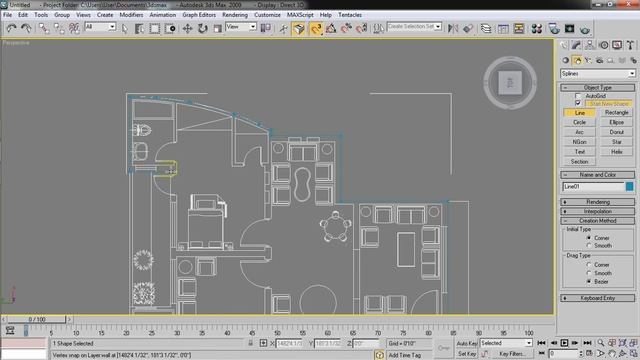This screenshot has width=640, height=360.
Task: Select Corner under Initial Type
Action: pyautogui.click(x=589, y=238)
